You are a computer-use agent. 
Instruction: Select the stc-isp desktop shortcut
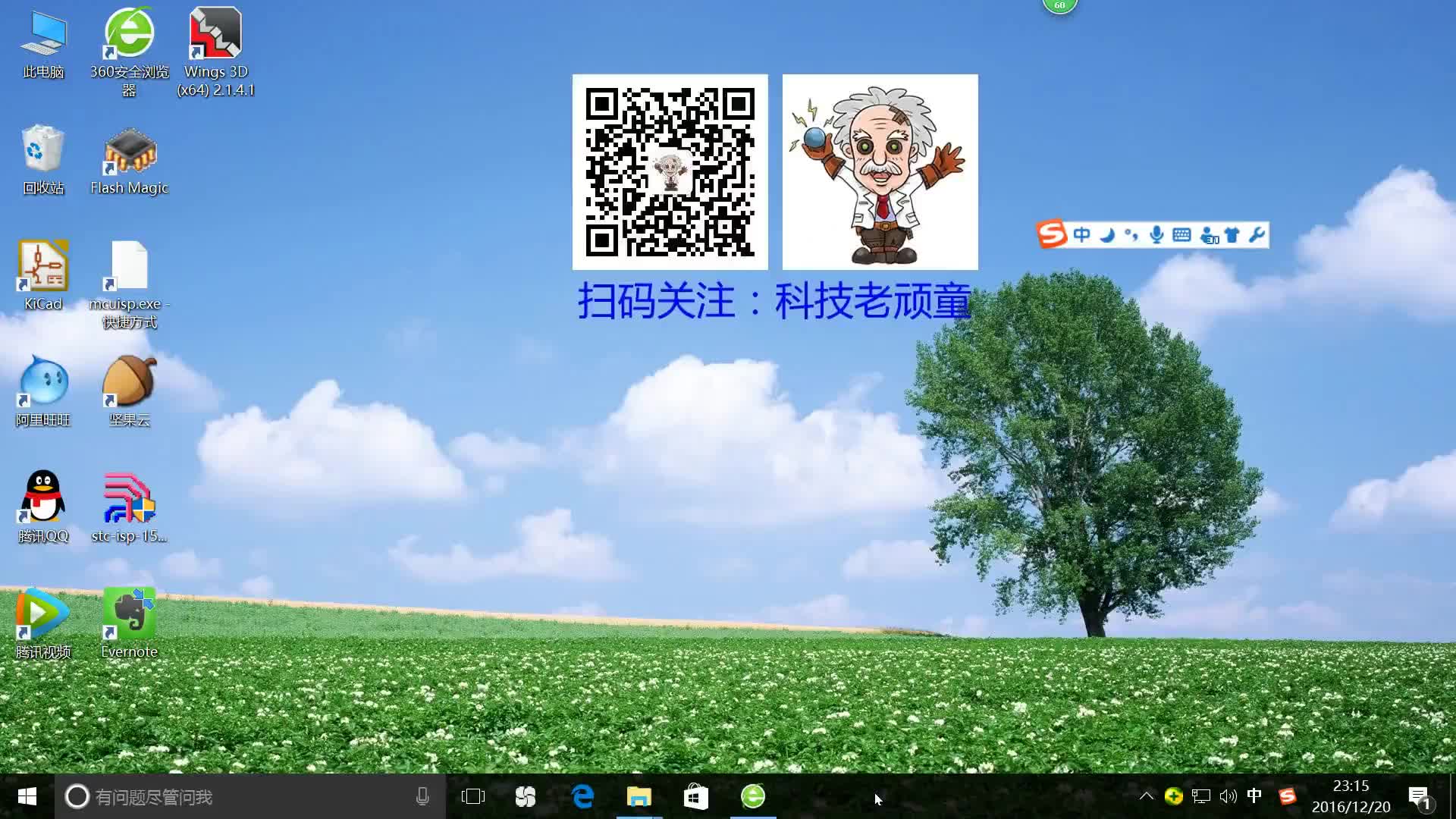pos(129,507)
